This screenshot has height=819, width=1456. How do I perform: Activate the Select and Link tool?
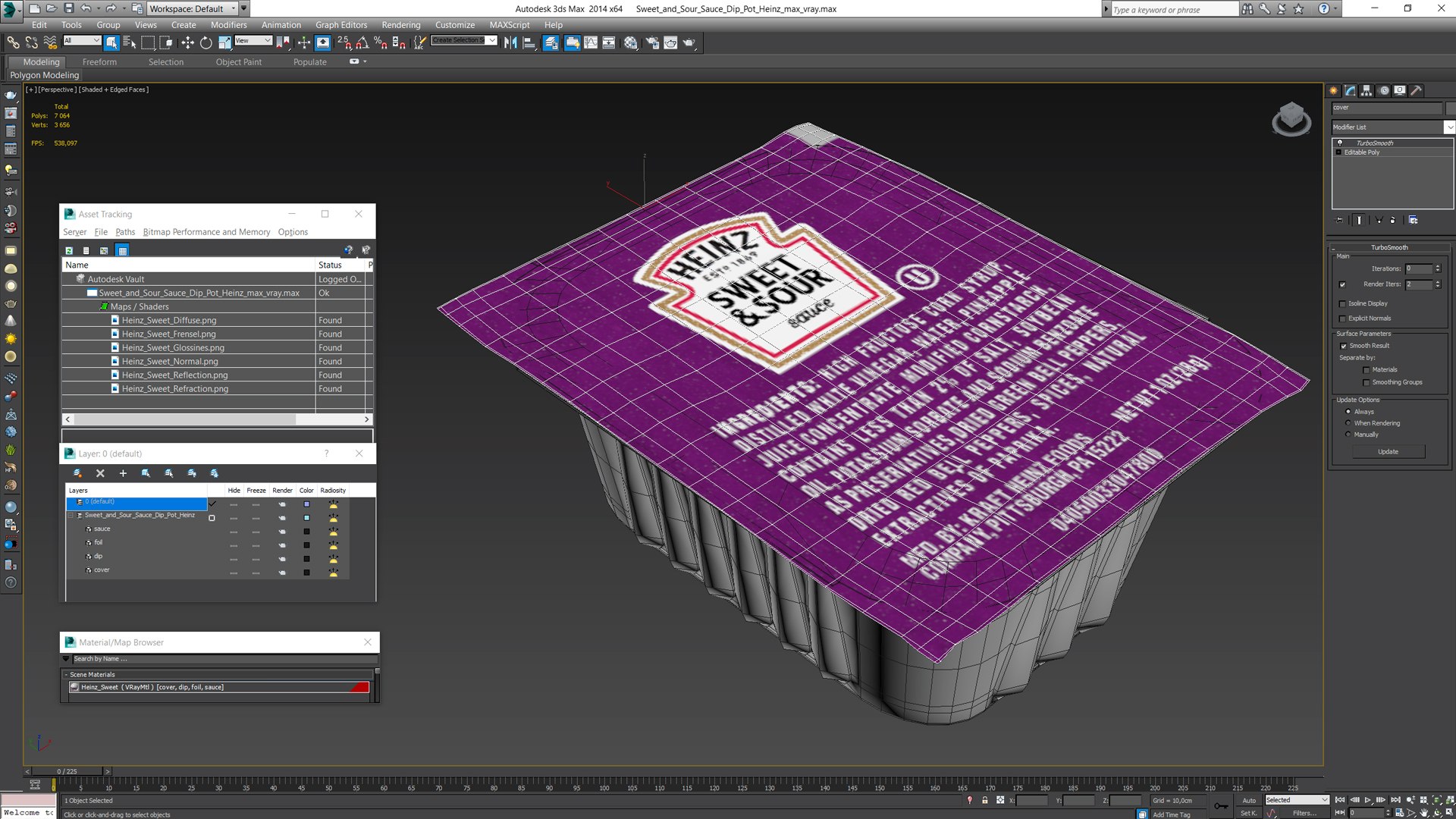point(13,43)
